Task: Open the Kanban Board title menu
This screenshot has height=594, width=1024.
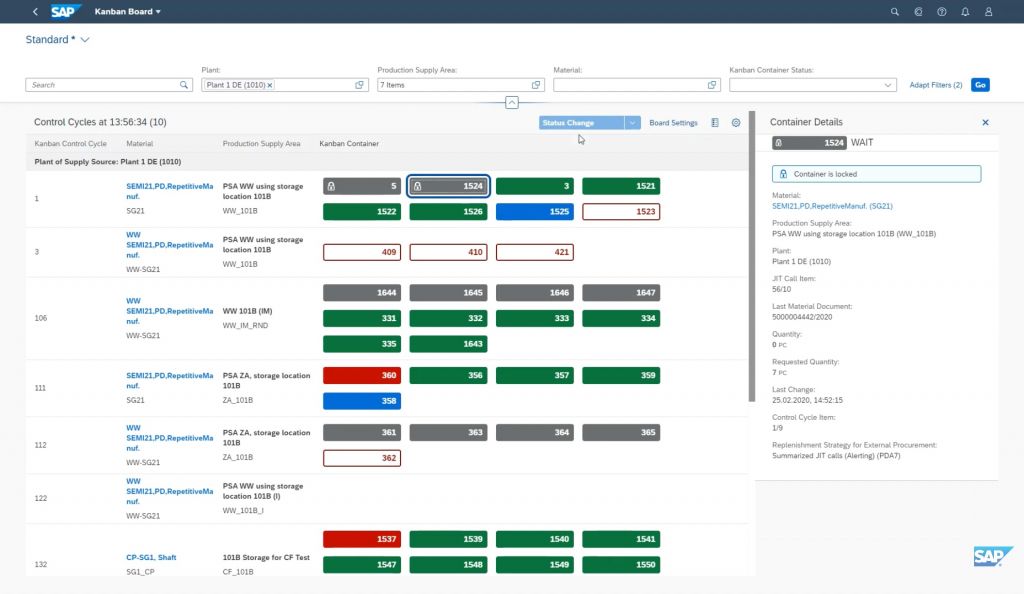Action: click(127, 12)
